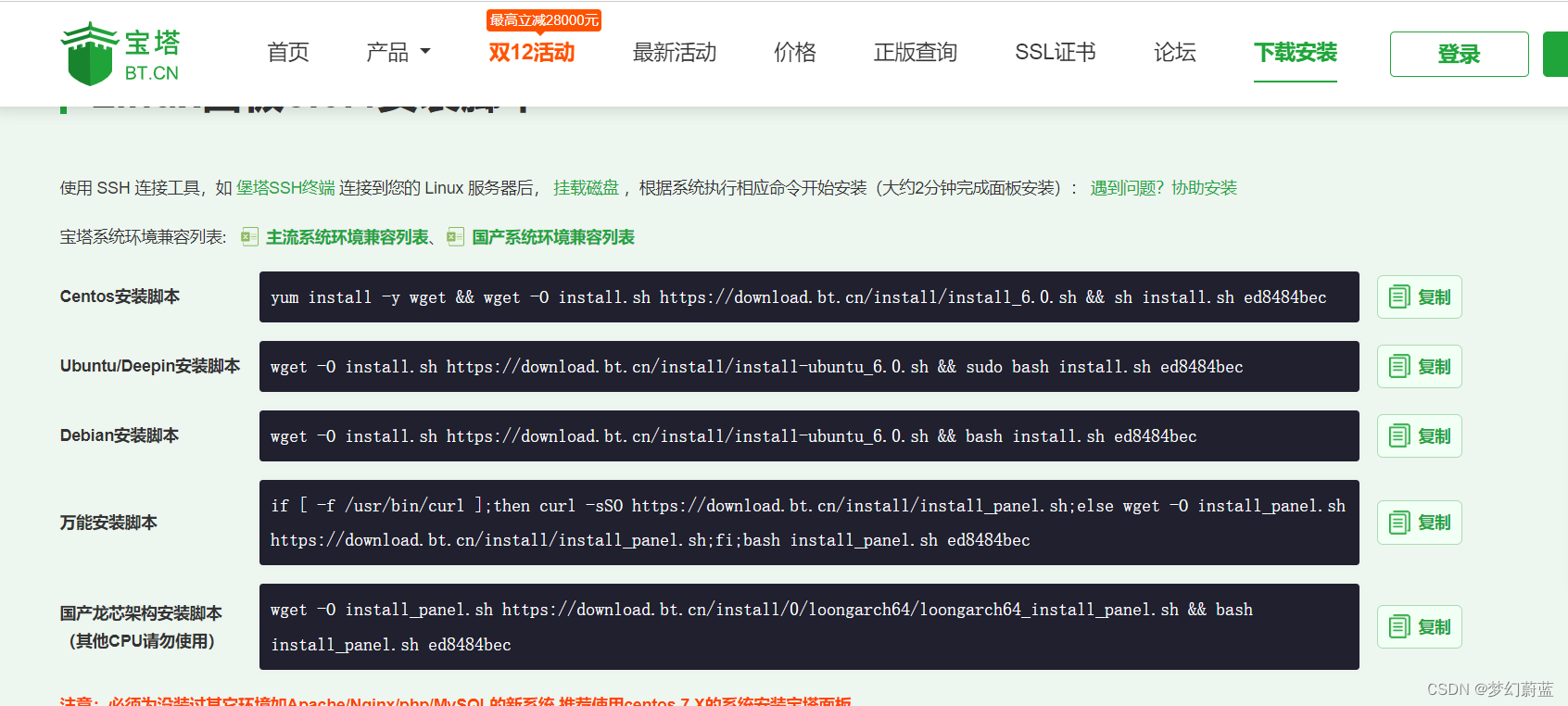Click the Ubuntu/Deepin wget command text
The width and height of the screenshot is (1568, 706).
tap(757, 367)
